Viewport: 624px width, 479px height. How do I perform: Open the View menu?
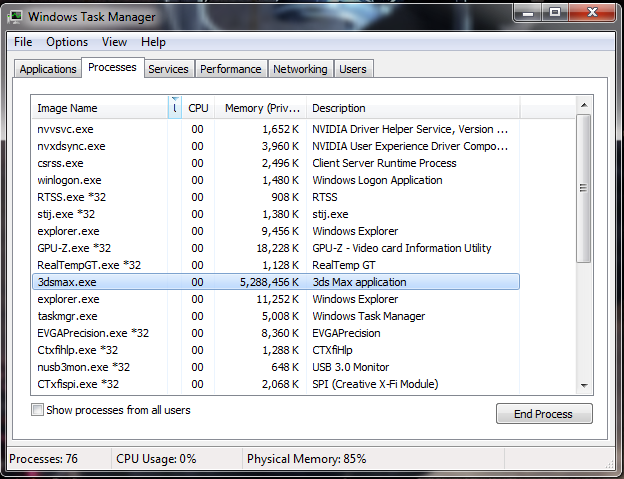(x=114, y=42)
